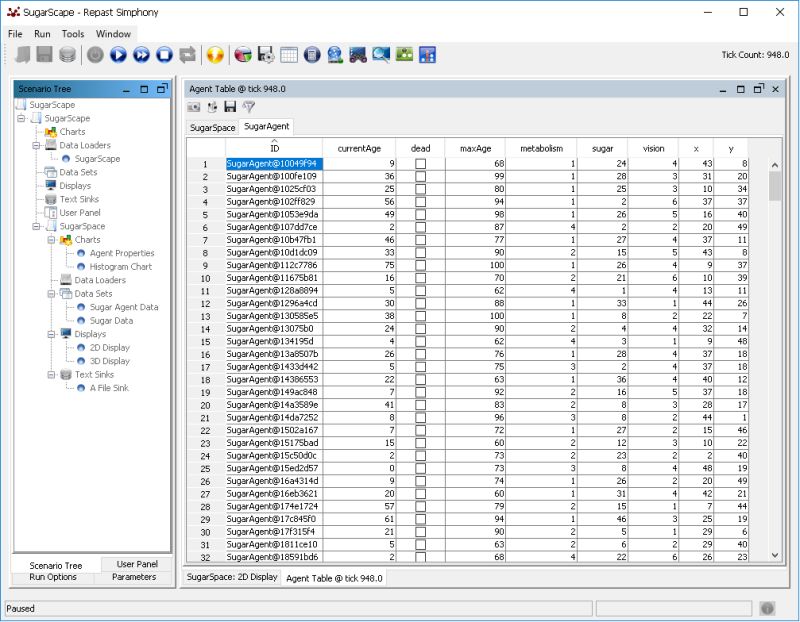Collapse the Displays node under SugarSpace
The height and width of the screenshot is (622, 800).
[x=52, y=334]
